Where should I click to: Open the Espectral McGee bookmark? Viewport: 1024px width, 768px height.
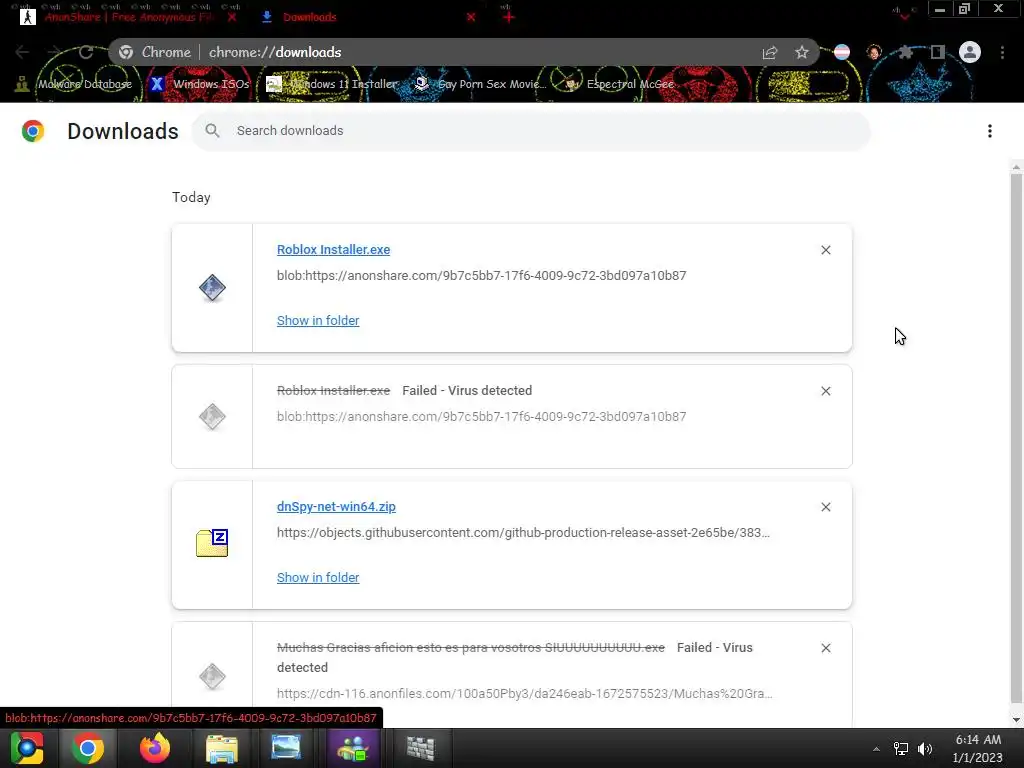click(619, 84)
